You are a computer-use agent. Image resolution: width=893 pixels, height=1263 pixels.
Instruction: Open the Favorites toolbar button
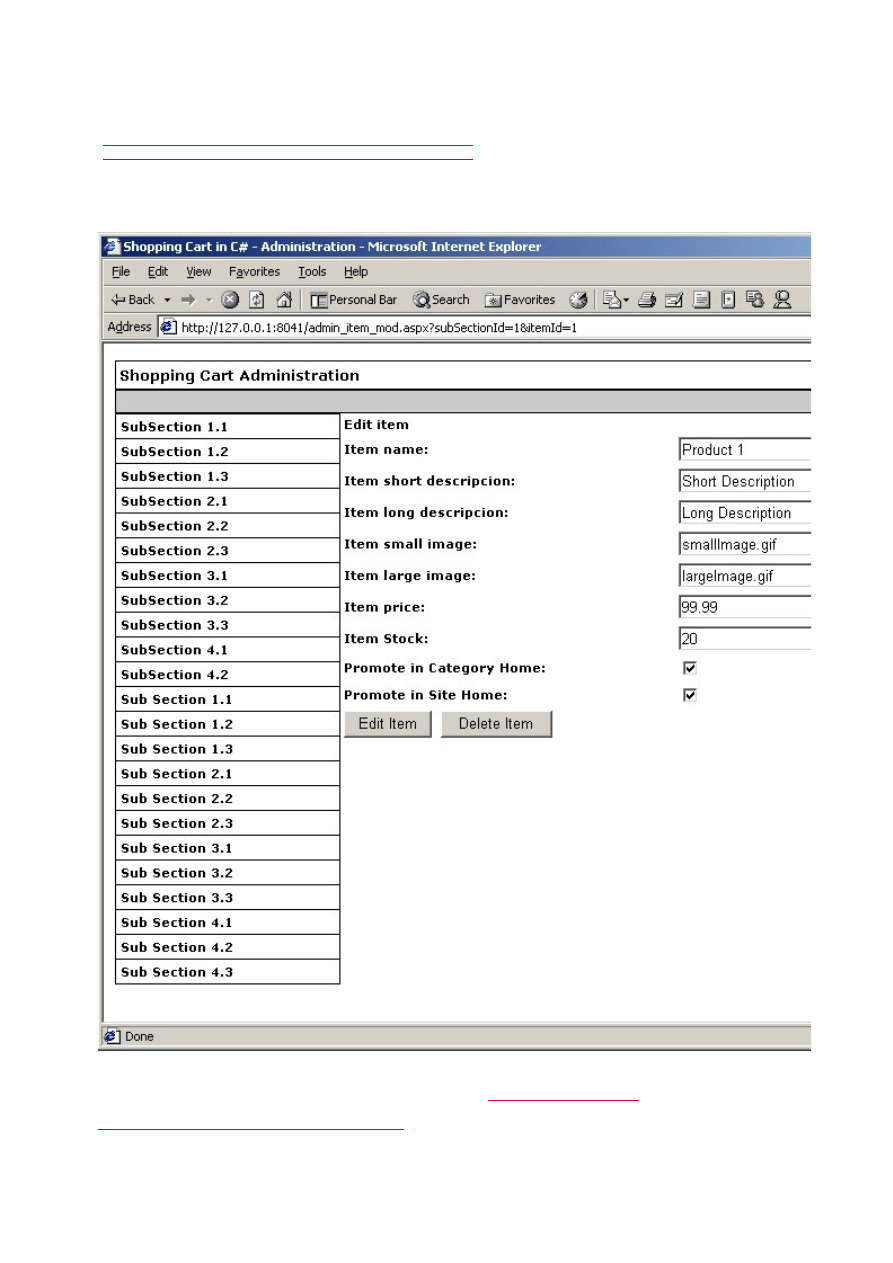520,299
